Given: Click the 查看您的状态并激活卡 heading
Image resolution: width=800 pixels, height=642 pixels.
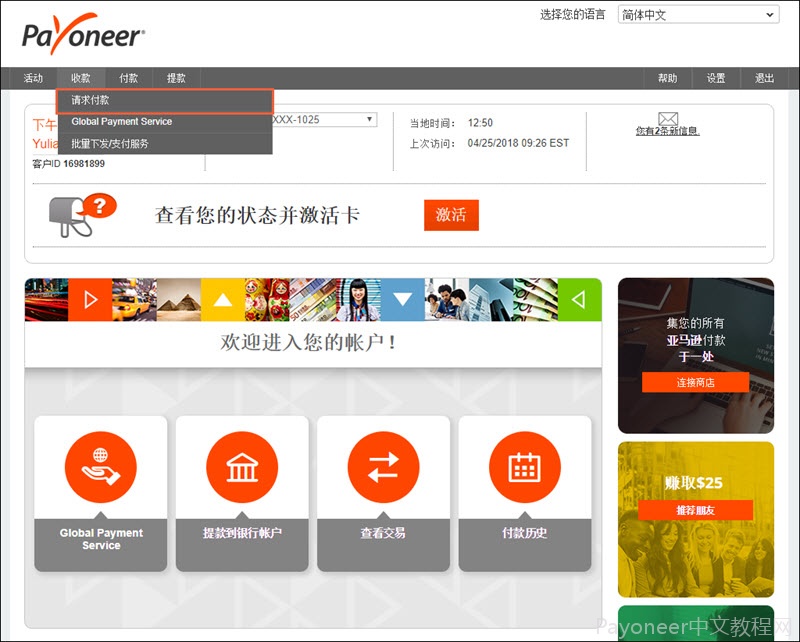Looking at the screenshot, I should (x=258, y=215).
